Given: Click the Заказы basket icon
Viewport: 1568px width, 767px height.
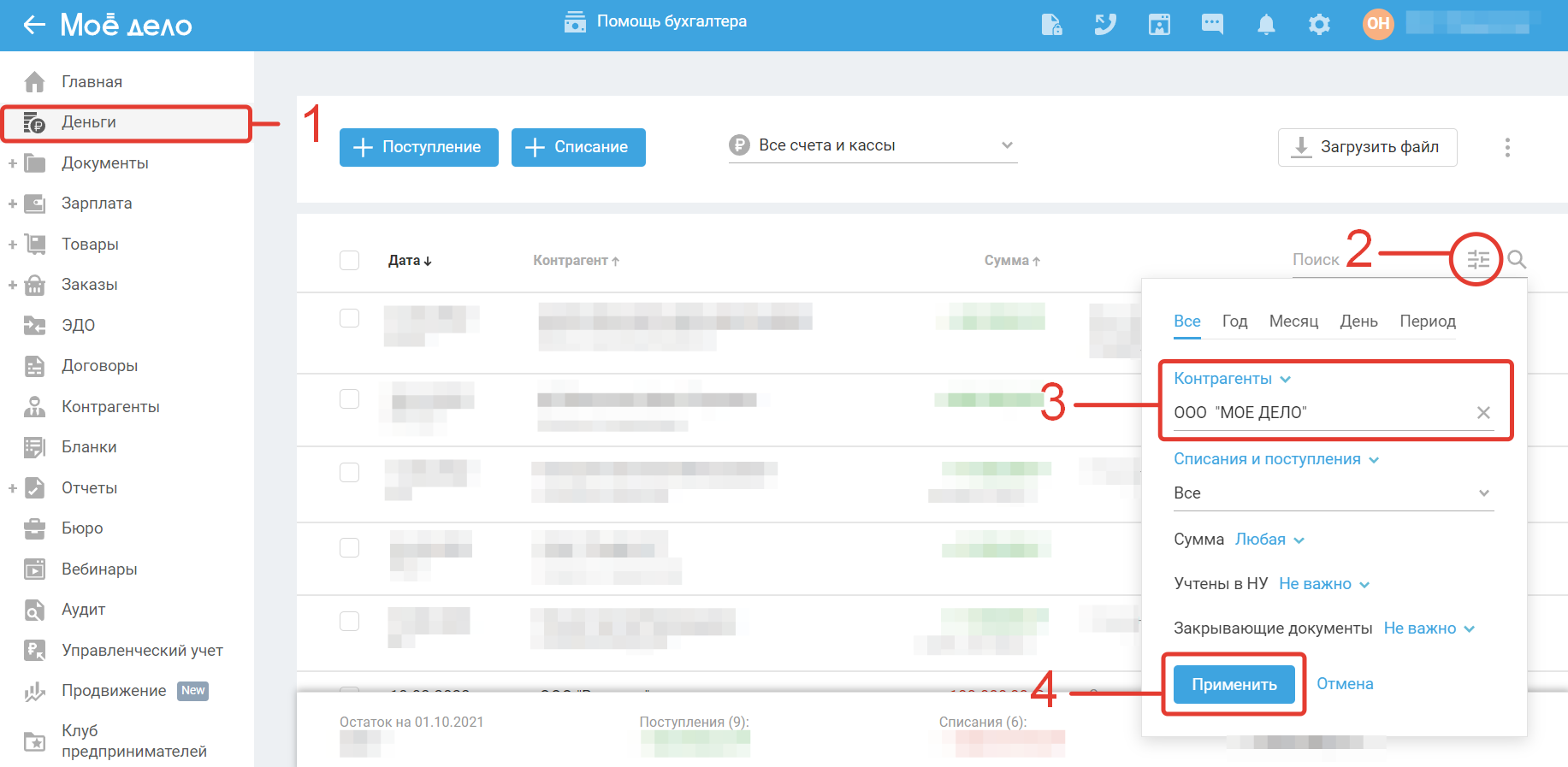Looking at the screenshot, I should [35, 285].
